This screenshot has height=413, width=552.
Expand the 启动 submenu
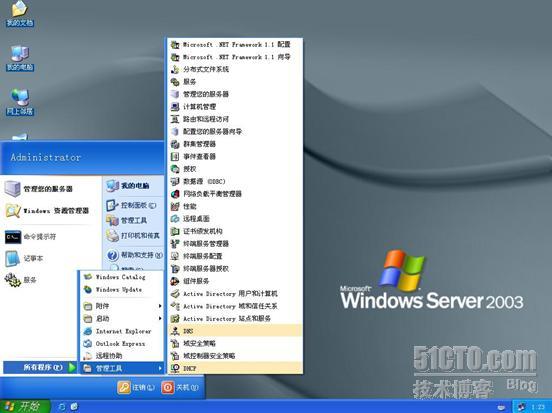[x=122, y=319]
